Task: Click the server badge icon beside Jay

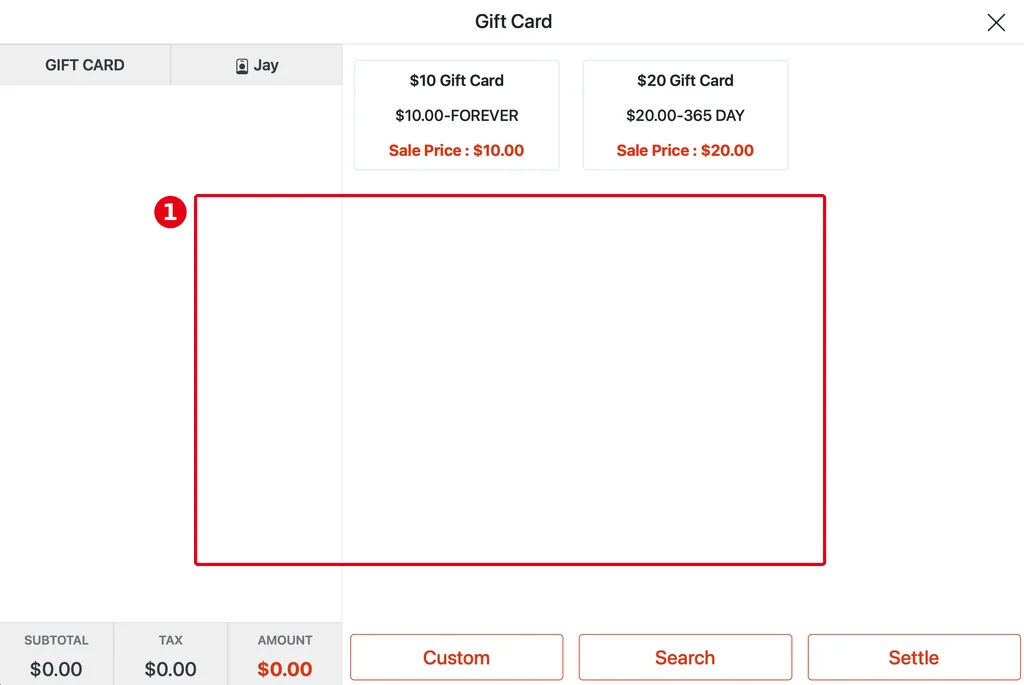Action: tap(242, 66)
